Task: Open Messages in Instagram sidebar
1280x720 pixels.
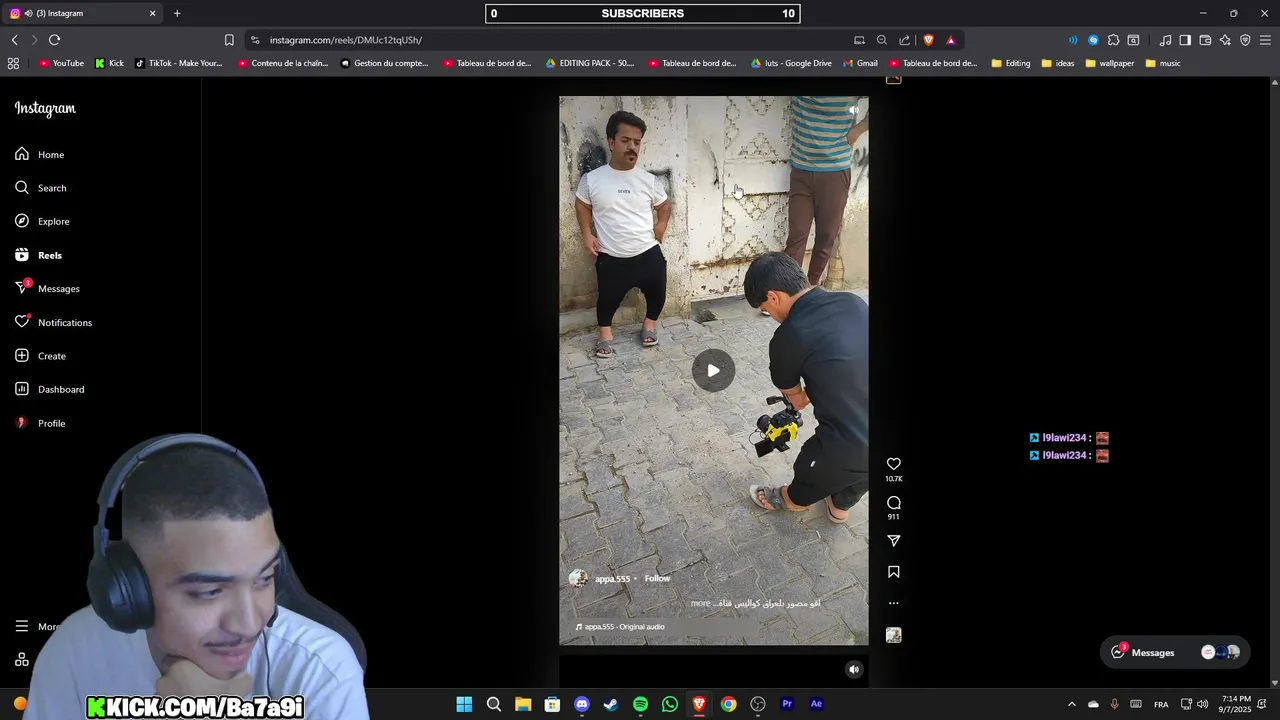Action: click(x=47, y=288)
